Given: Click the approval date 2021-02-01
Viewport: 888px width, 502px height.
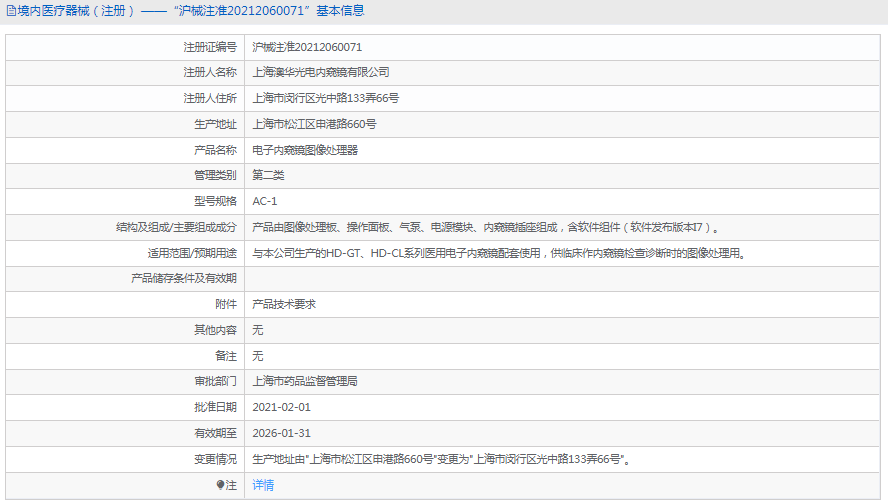Looking at the screenshot, I should tap(281, 407).
